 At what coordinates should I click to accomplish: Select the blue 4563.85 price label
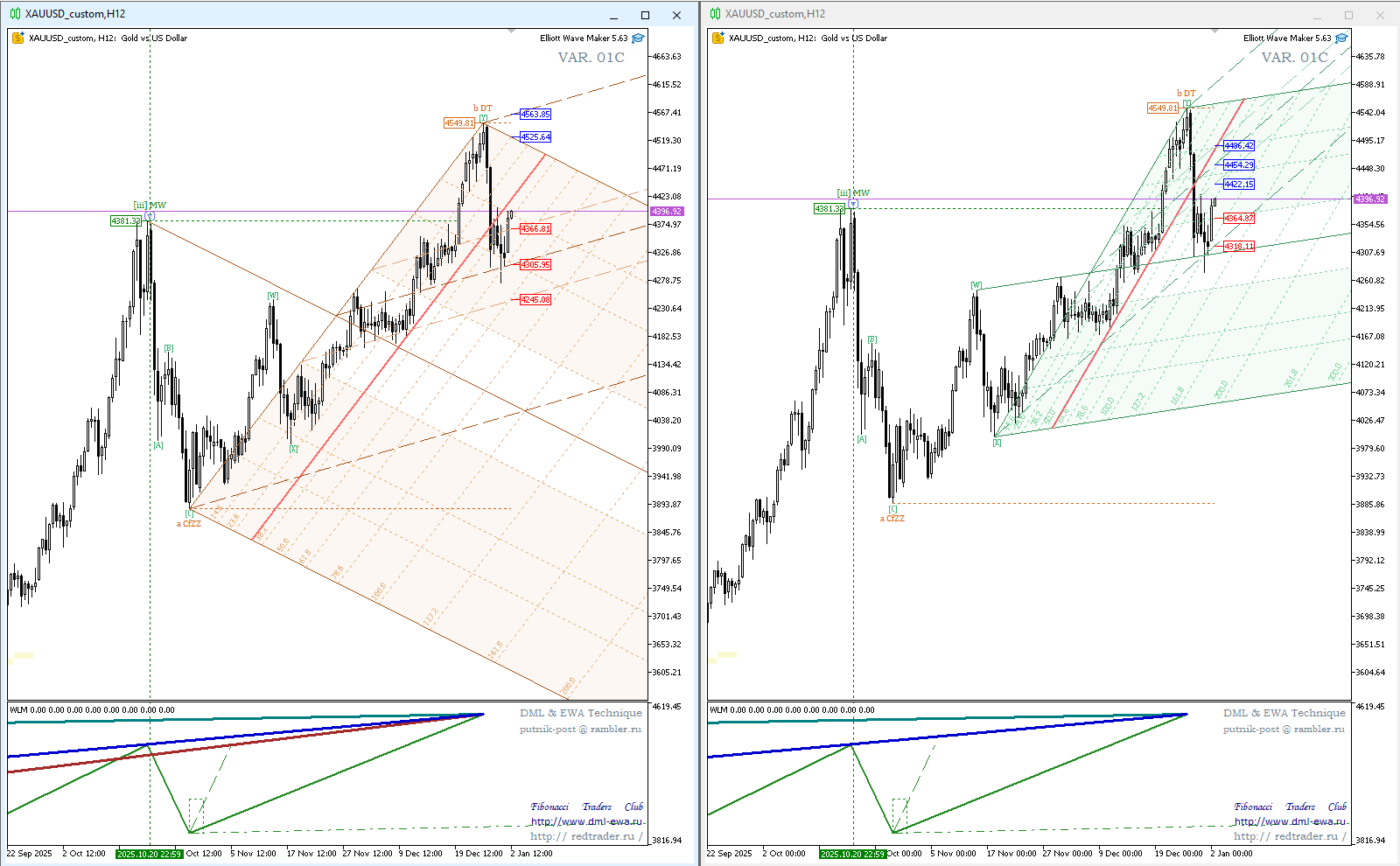(x=535, y=114)
